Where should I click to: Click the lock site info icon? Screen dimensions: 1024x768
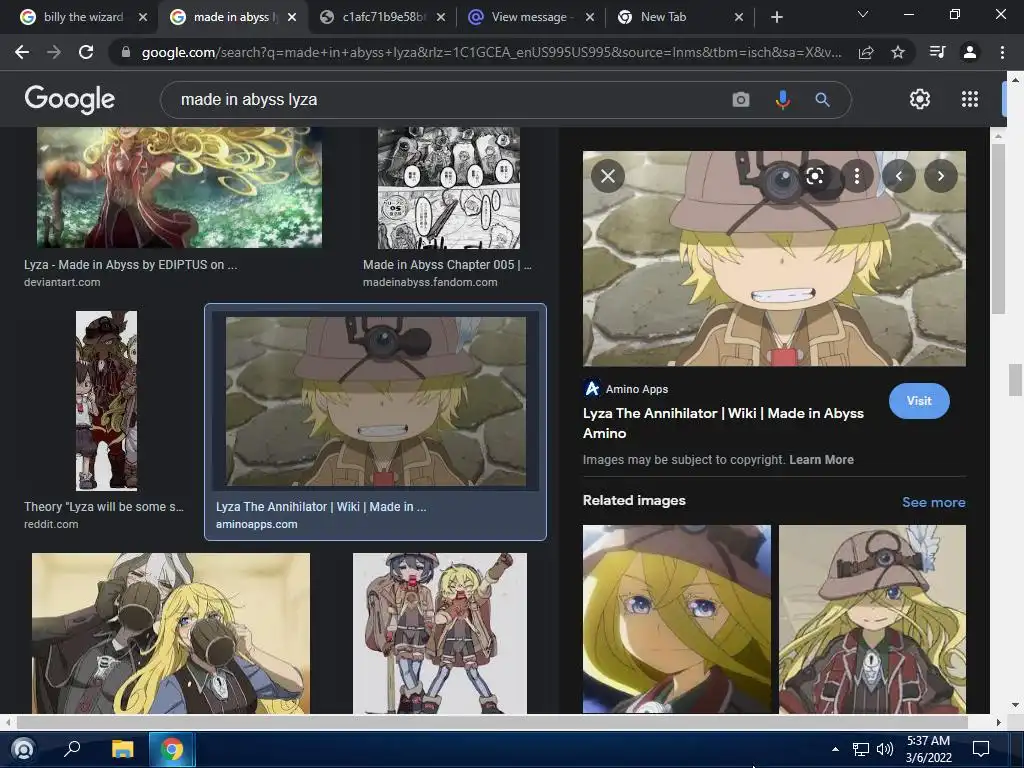[126, 52]
